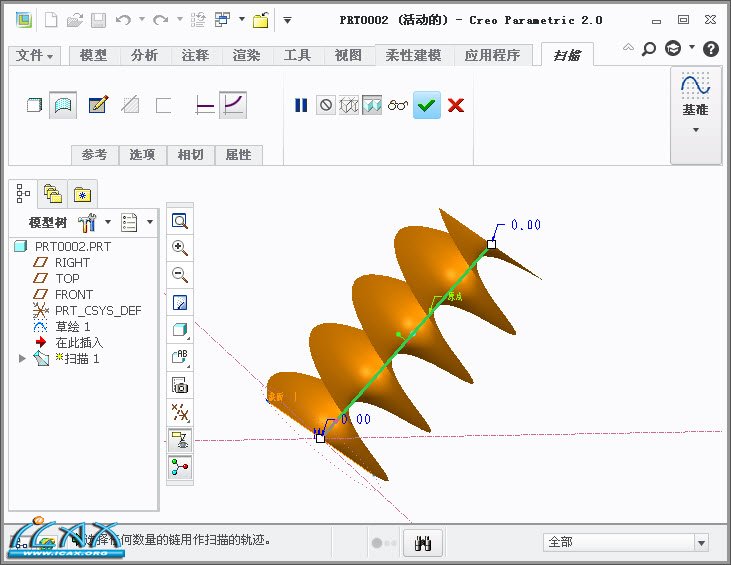Image resolution: width=731 pixels, height=565 pixels.
Task: Click the green checkmark to accept the sweep
Action: (427, 105)
